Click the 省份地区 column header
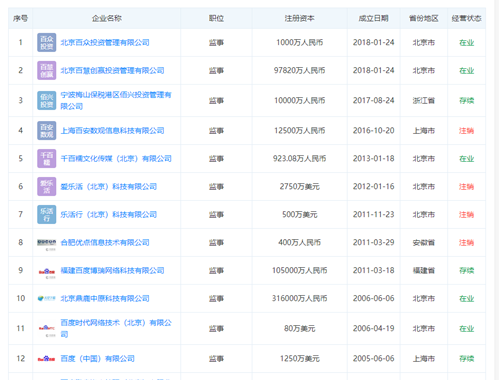500x380 pixels. point(424,18)
